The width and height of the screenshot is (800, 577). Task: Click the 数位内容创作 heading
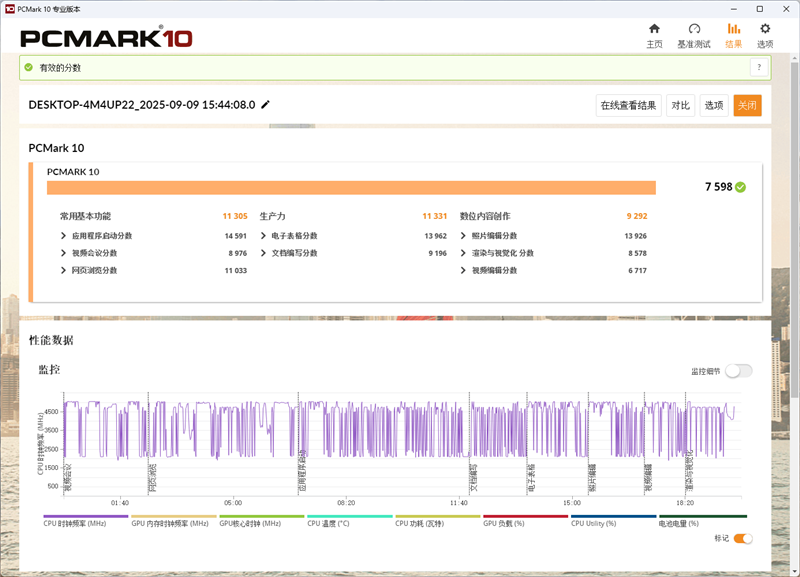tap(485, 216)
